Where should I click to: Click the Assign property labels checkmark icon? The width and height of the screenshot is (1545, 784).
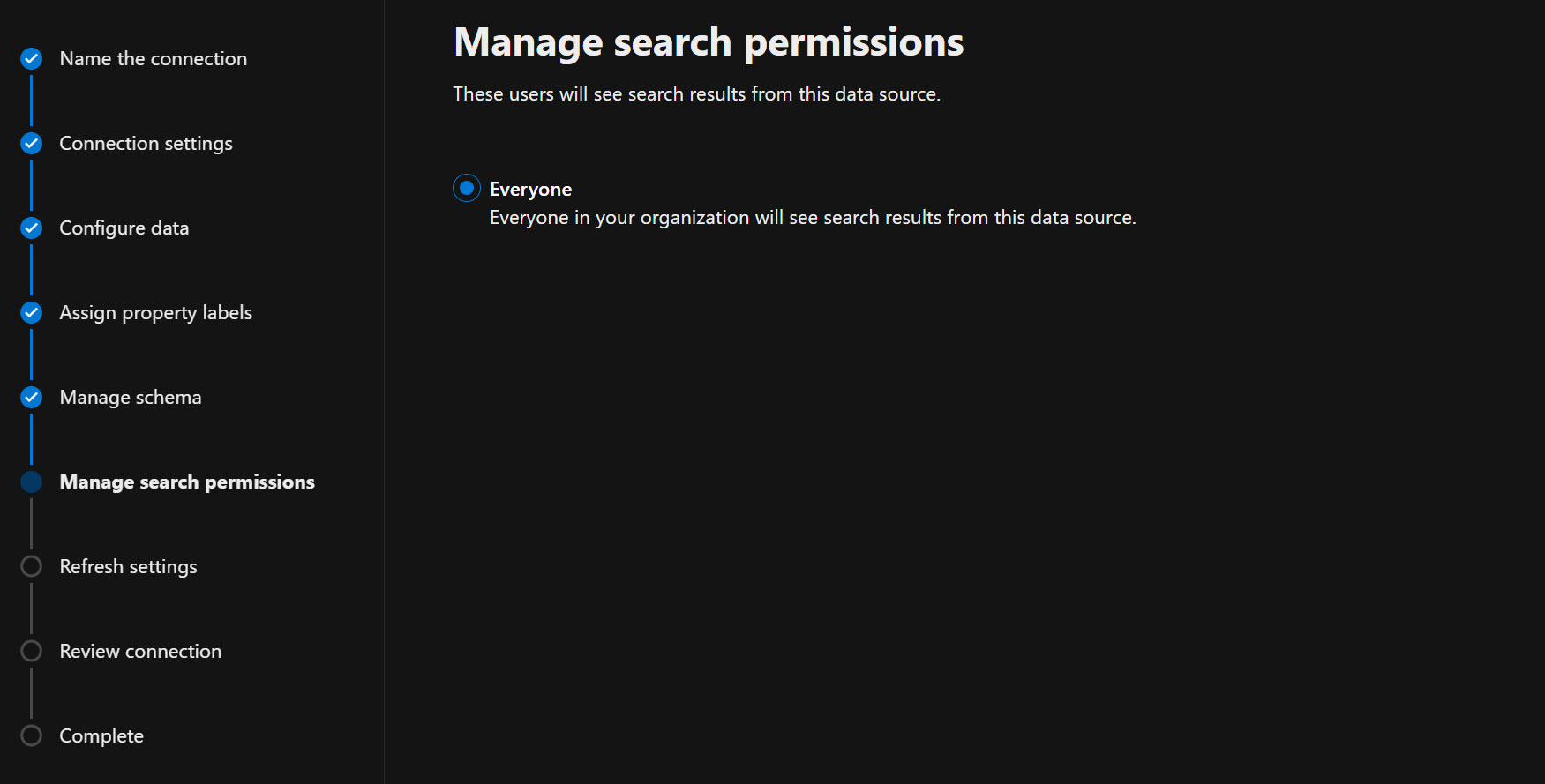(32, 313)
